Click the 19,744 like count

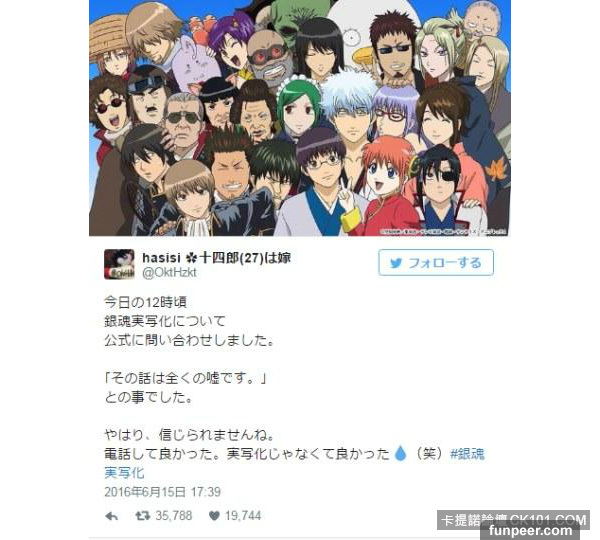pyautogui.click(x=243, y=516)
